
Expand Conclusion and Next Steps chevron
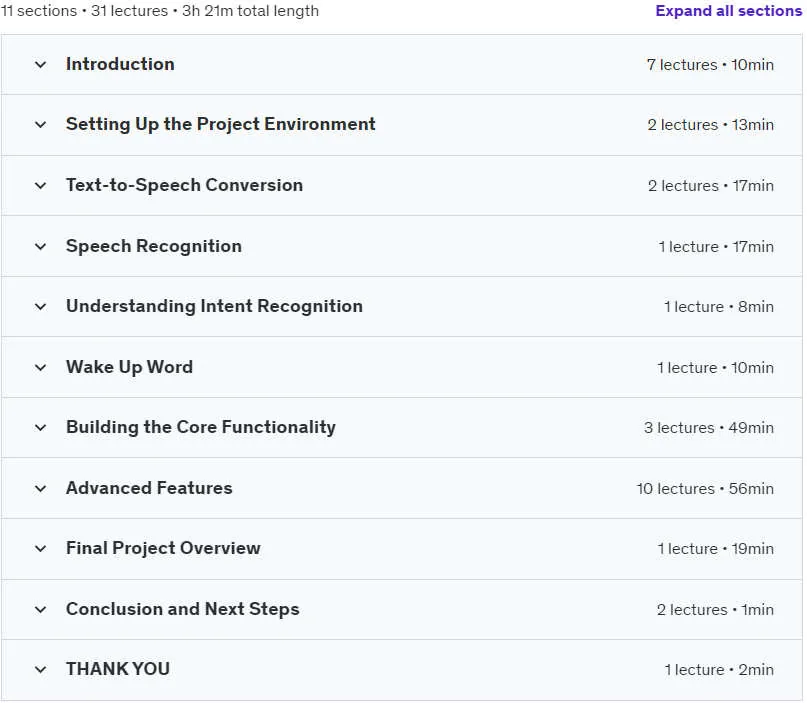click(40, 610)
